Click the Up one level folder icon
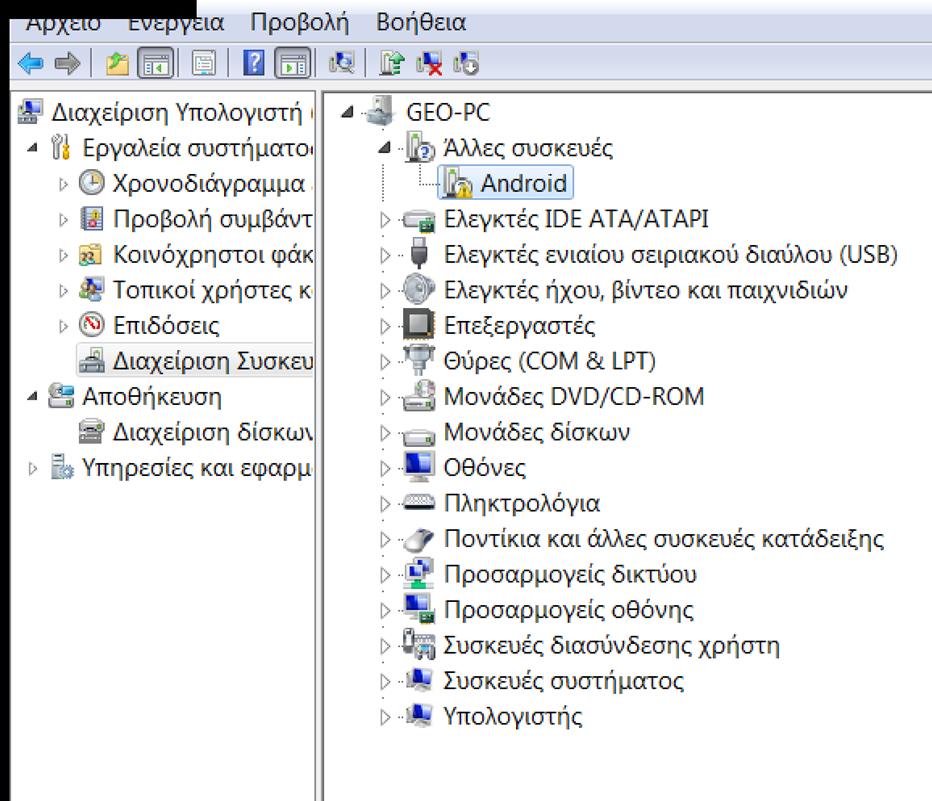Image resolution: width=932 pixels, height=801 pixels. (x=118, y=64)
